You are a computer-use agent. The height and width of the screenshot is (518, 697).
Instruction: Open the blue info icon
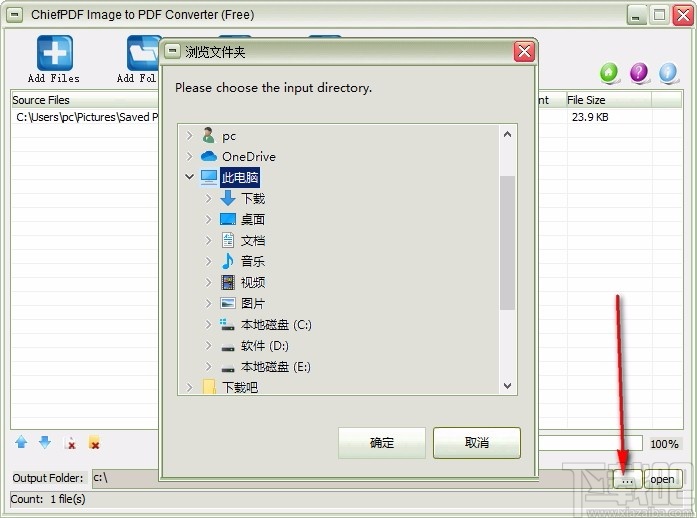click(x=668, y=72)
